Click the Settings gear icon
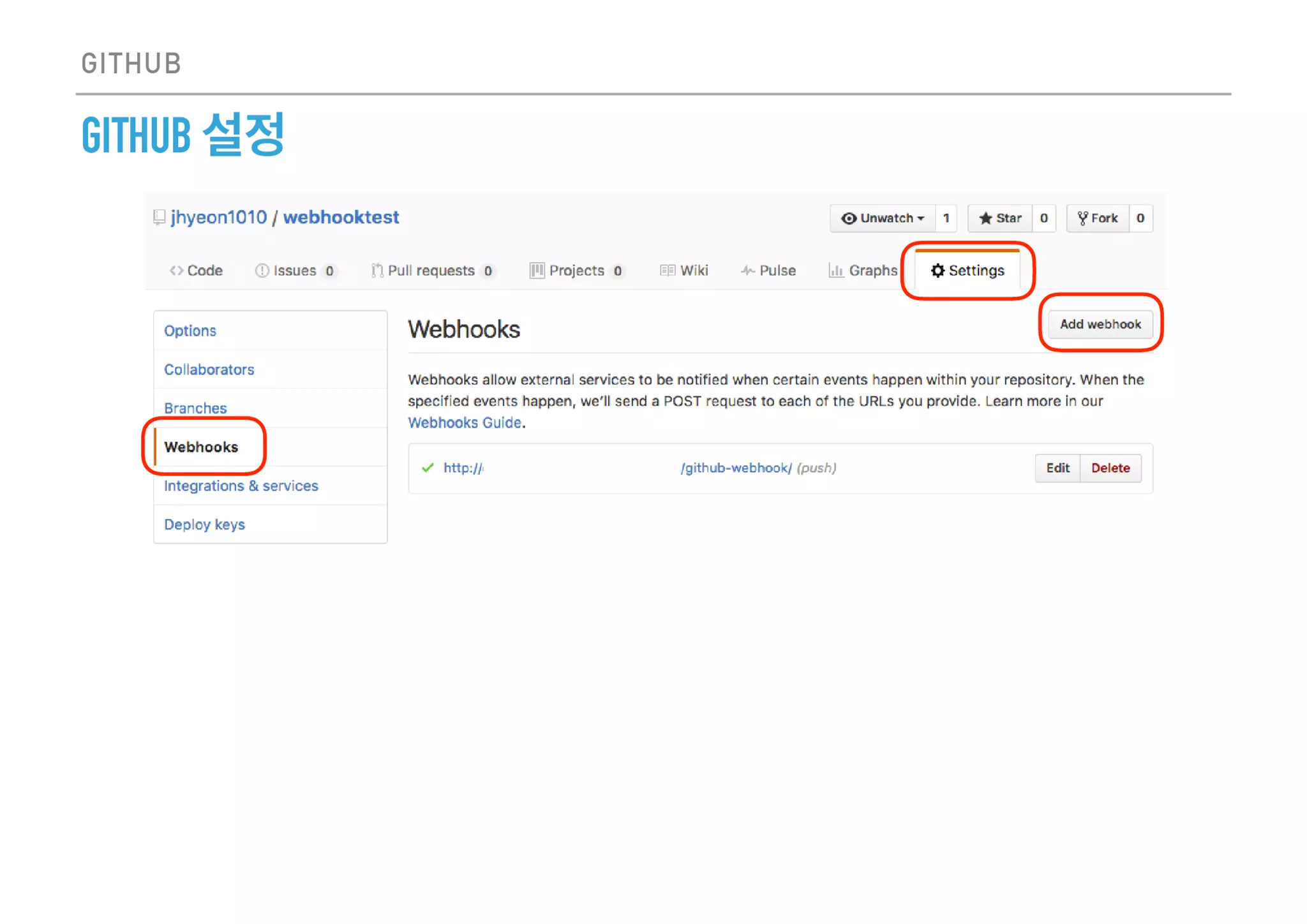 [937, 271]
